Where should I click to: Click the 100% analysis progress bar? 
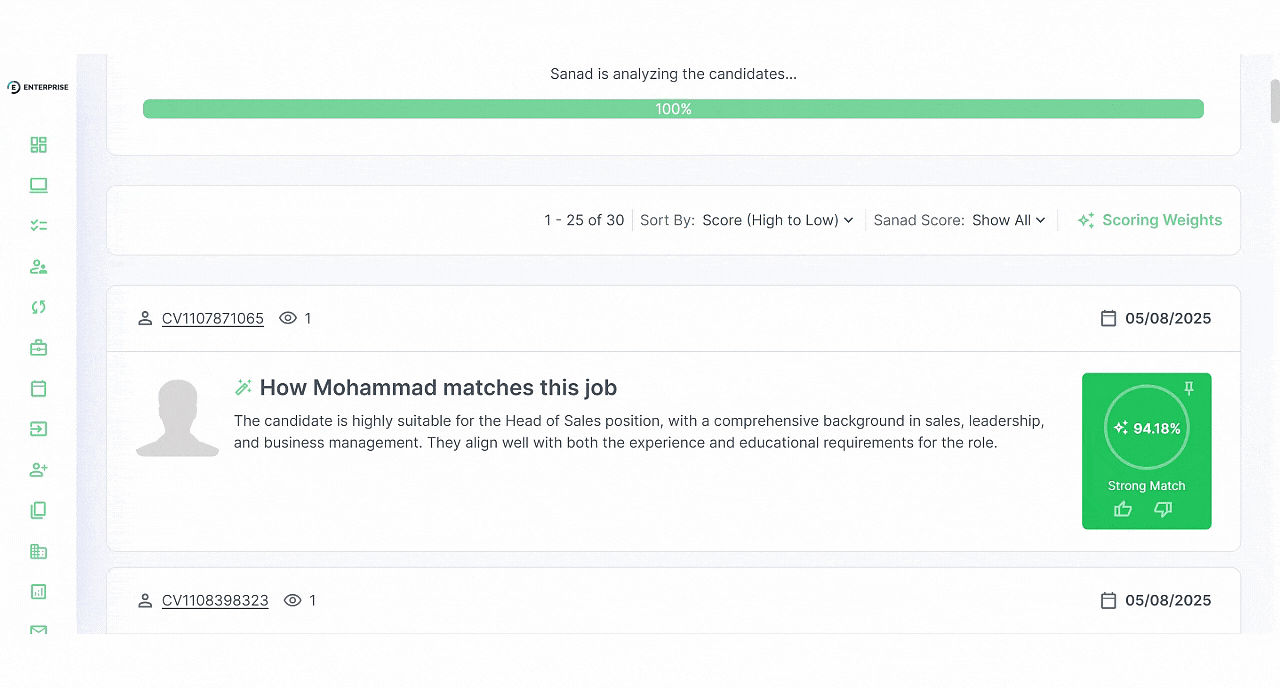673,109
